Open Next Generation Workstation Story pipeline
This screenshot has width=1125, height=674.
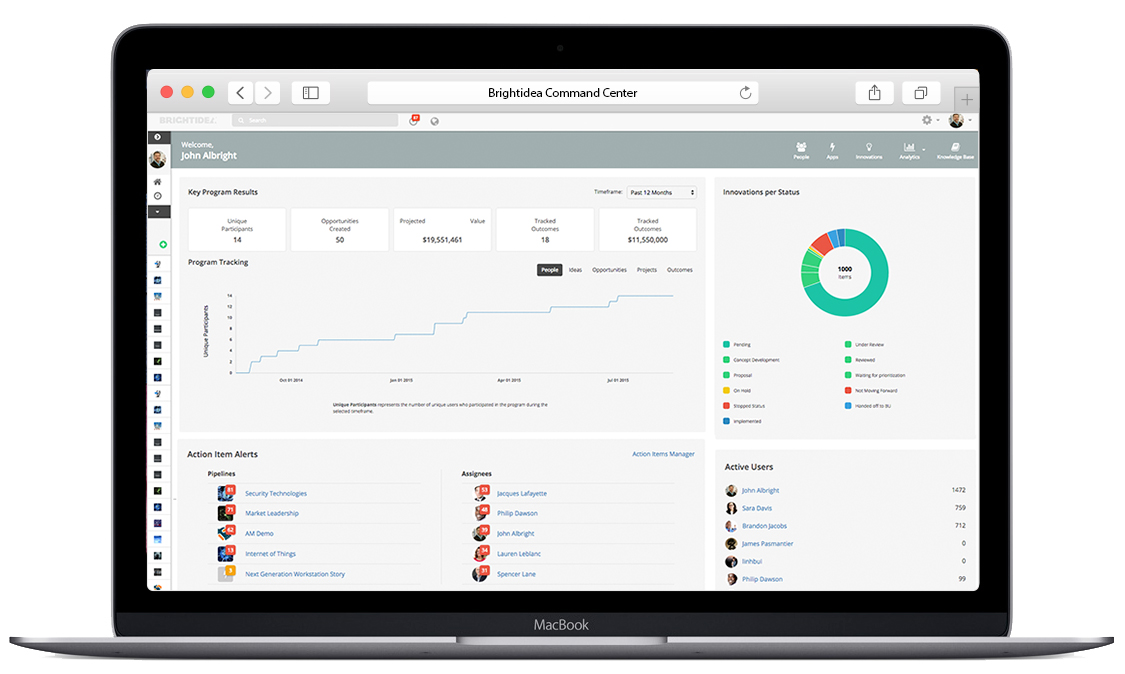(x=295, y=574)
